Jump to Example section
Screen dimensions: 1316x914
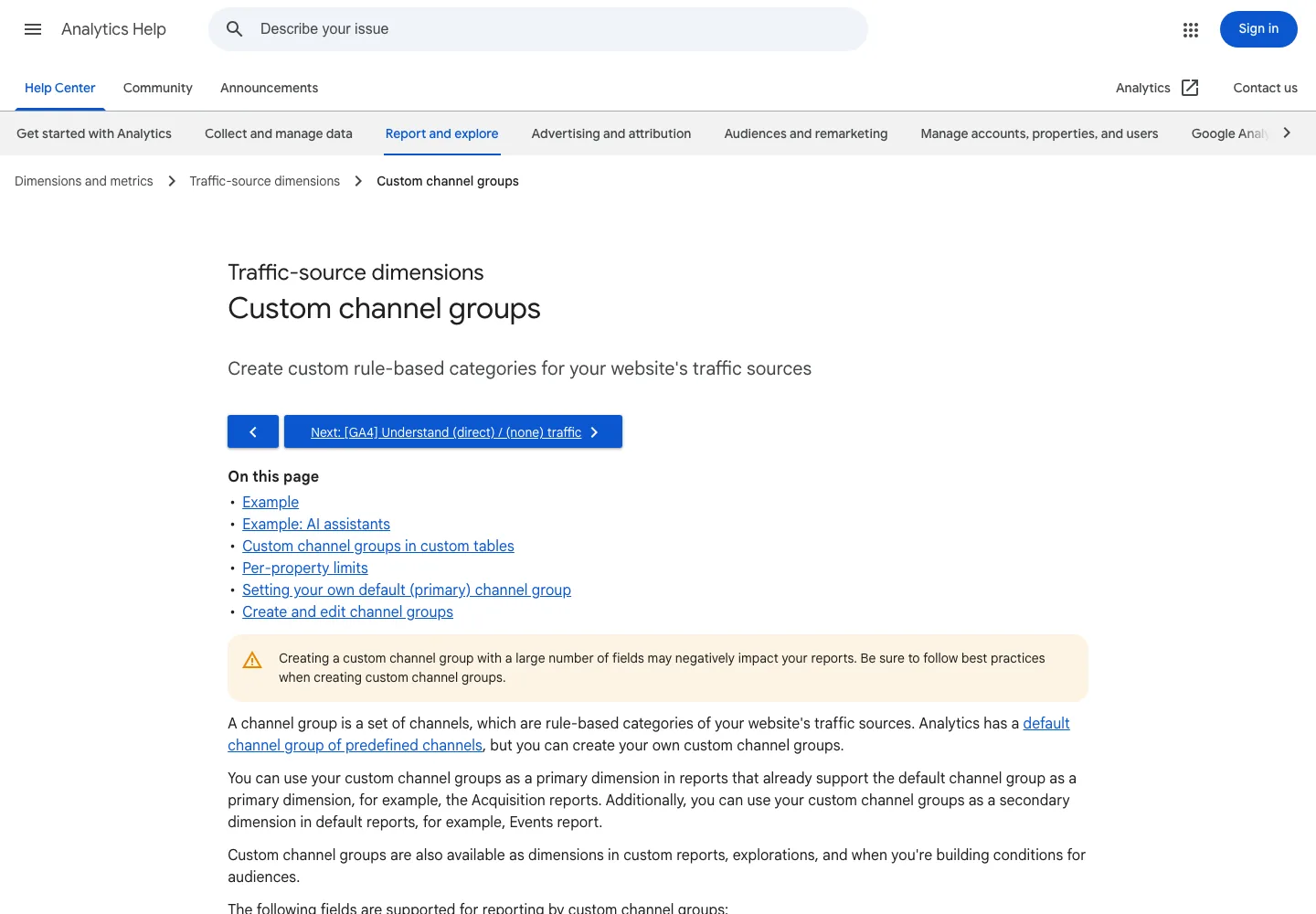pyautogui.click(x=271, y=502)
